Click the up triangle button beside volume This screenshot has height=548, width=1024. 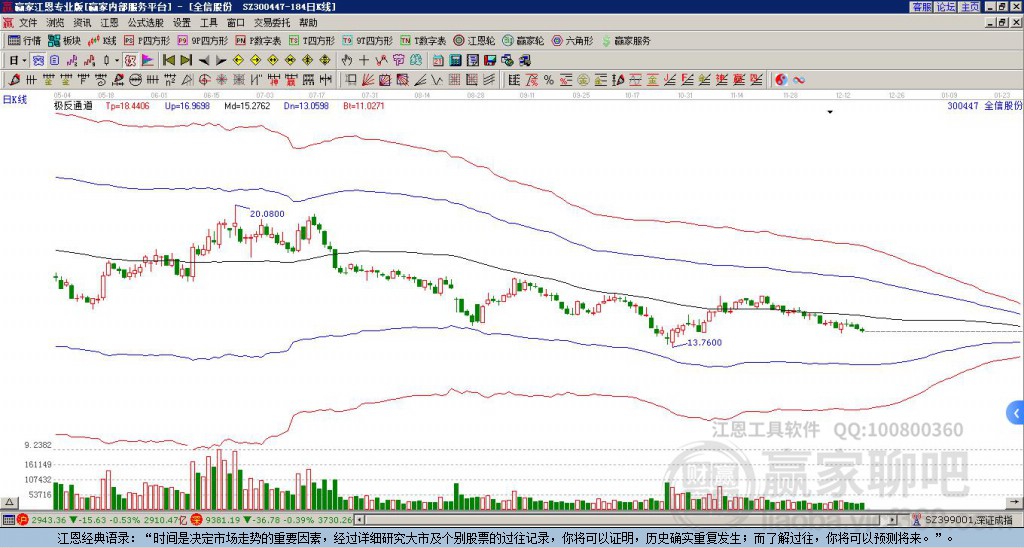point(8,502)
